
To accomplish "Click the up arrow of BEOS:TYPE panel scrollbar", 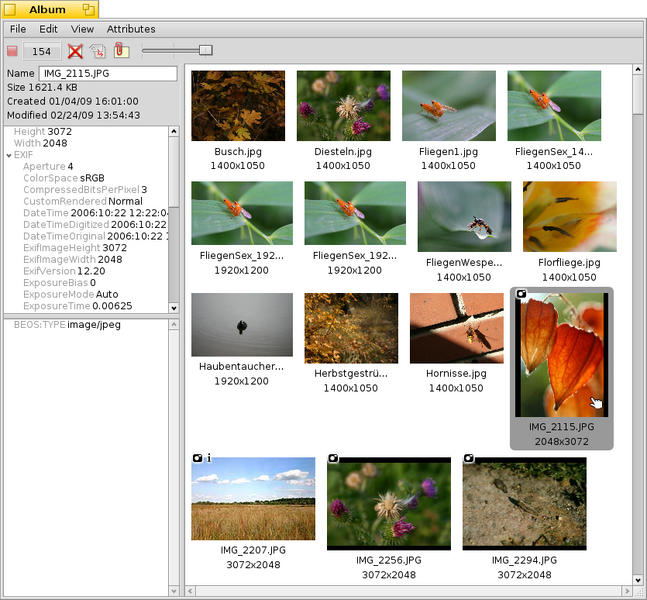I will click(174, 324).
